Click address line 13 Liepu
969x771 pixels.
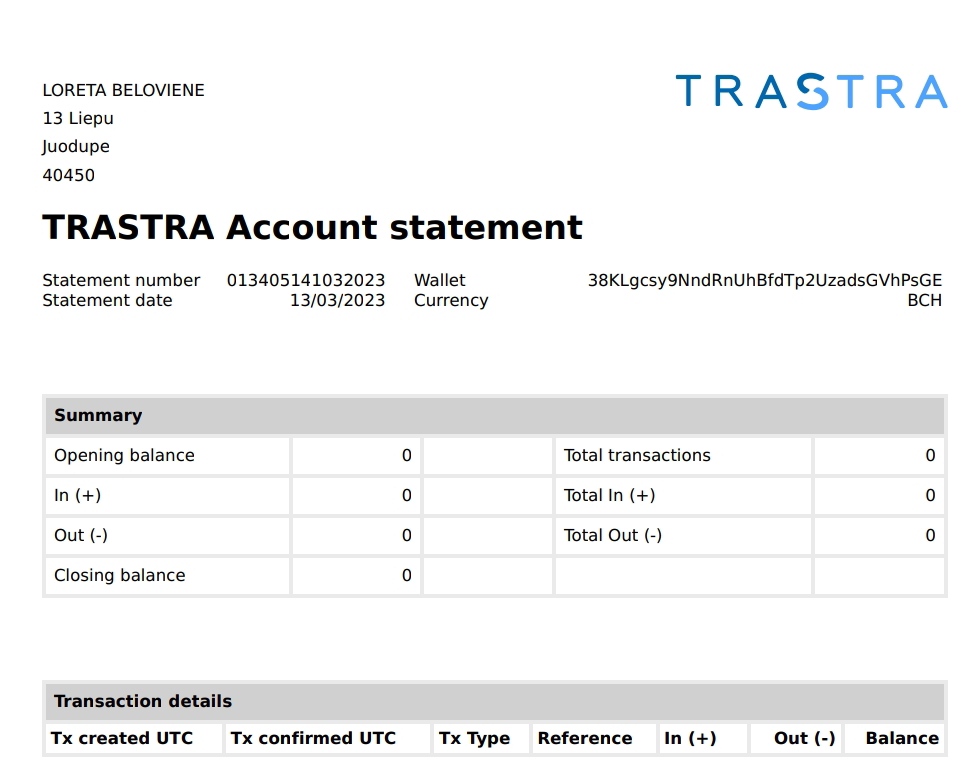pos(78,118)
